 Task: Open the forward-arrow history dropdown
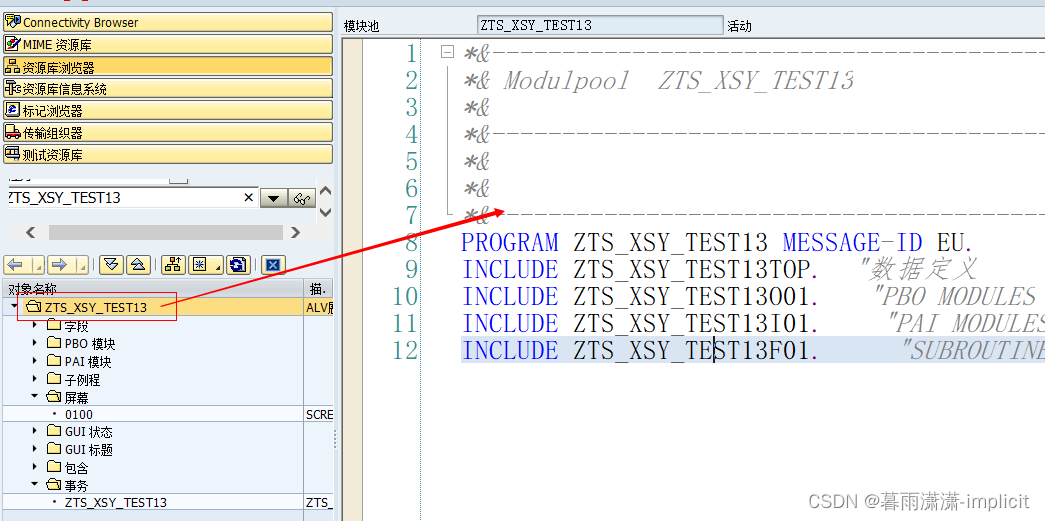pos(82,265)
